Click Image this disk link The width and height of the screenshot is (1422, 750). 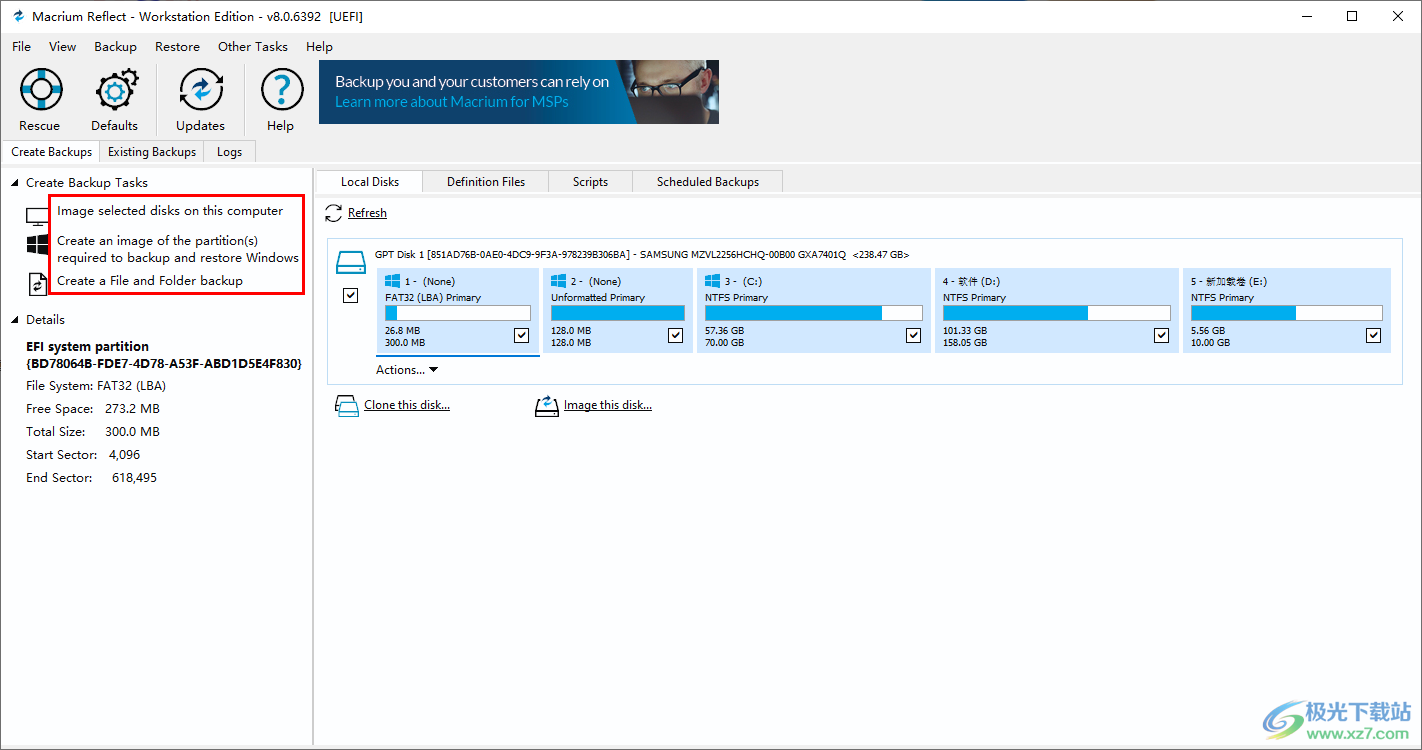pyautogui.click(x=608, y=406)
